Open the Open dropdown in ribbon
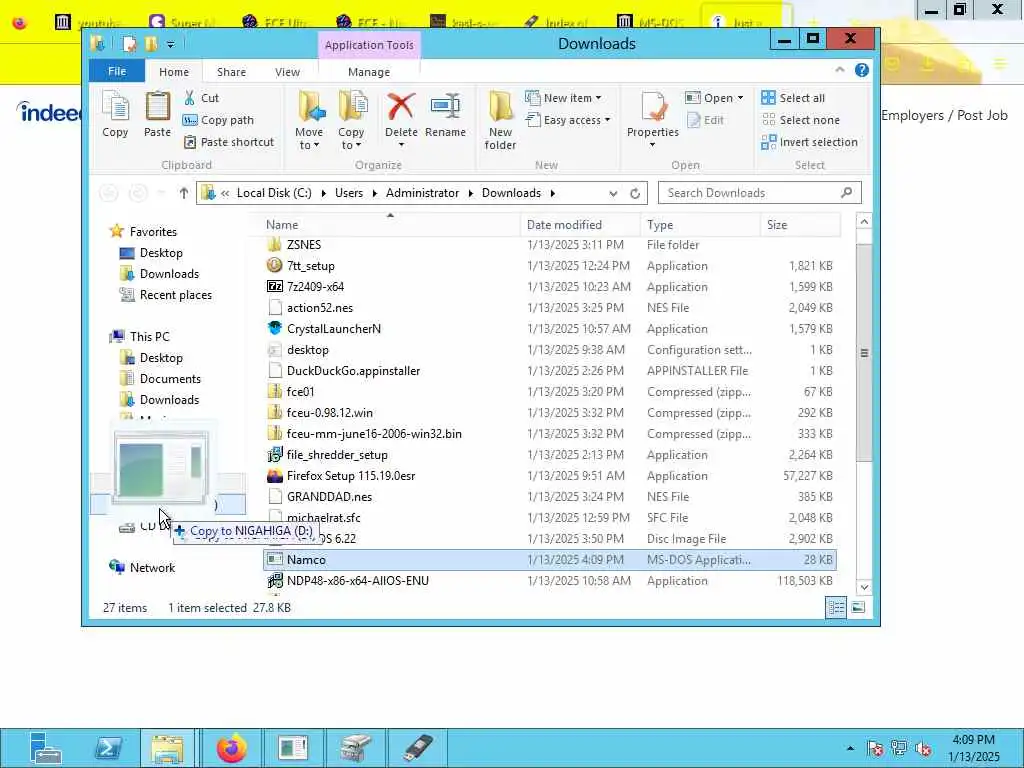1024x768 pixels. (x=714, y=98)
